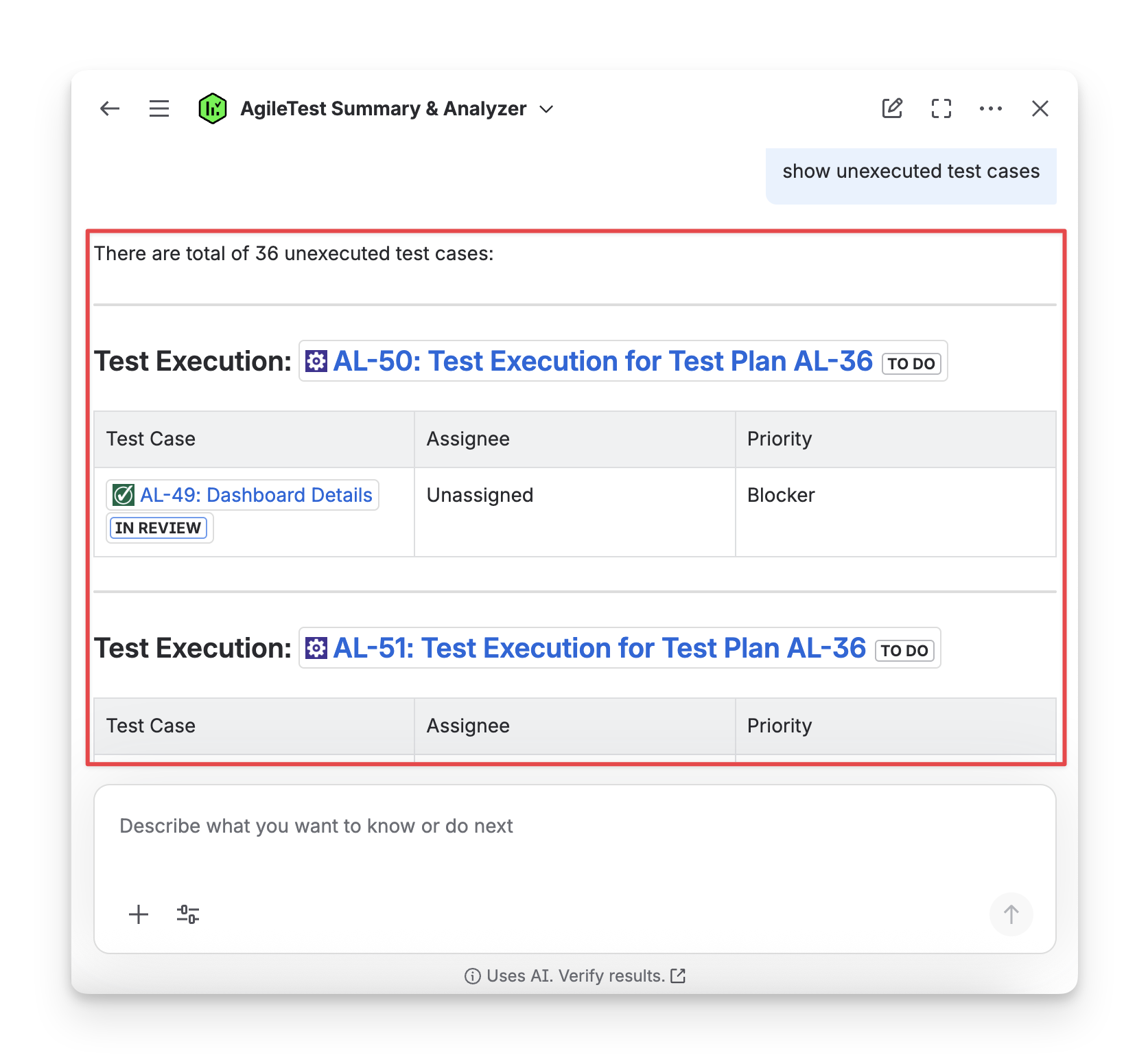This screenshot has height=1064, width=1148.
Task: Open AL-49: Dashboard Details test case
Action: coord(256,495)
